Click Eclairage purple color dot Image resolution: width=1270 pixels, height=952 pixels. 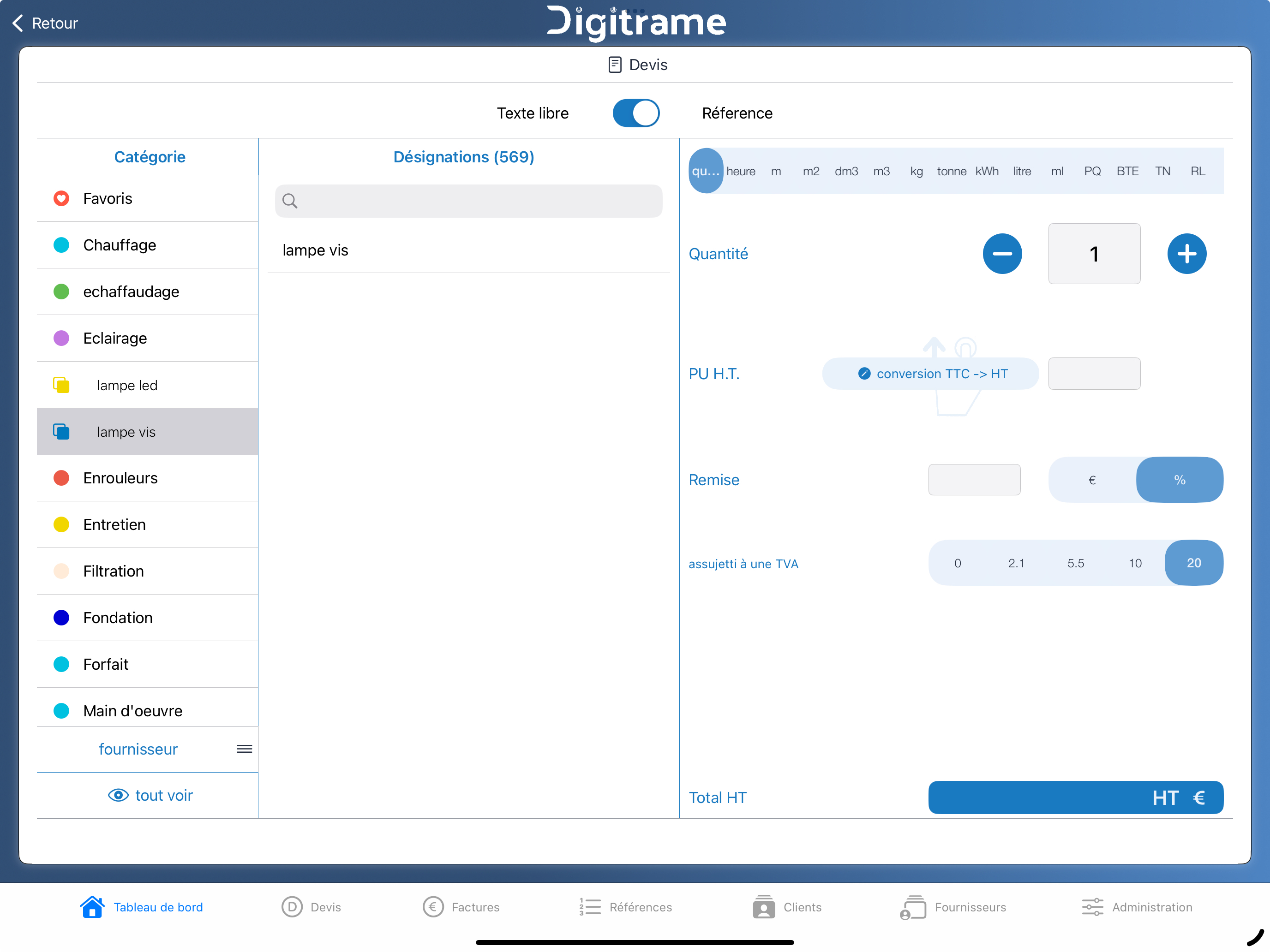click(61, 338)
